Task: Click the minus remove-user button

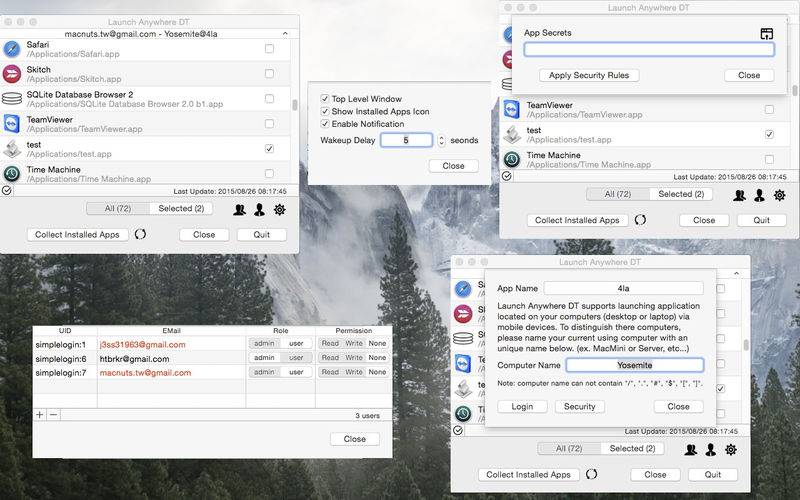Action: click(54, 415)
